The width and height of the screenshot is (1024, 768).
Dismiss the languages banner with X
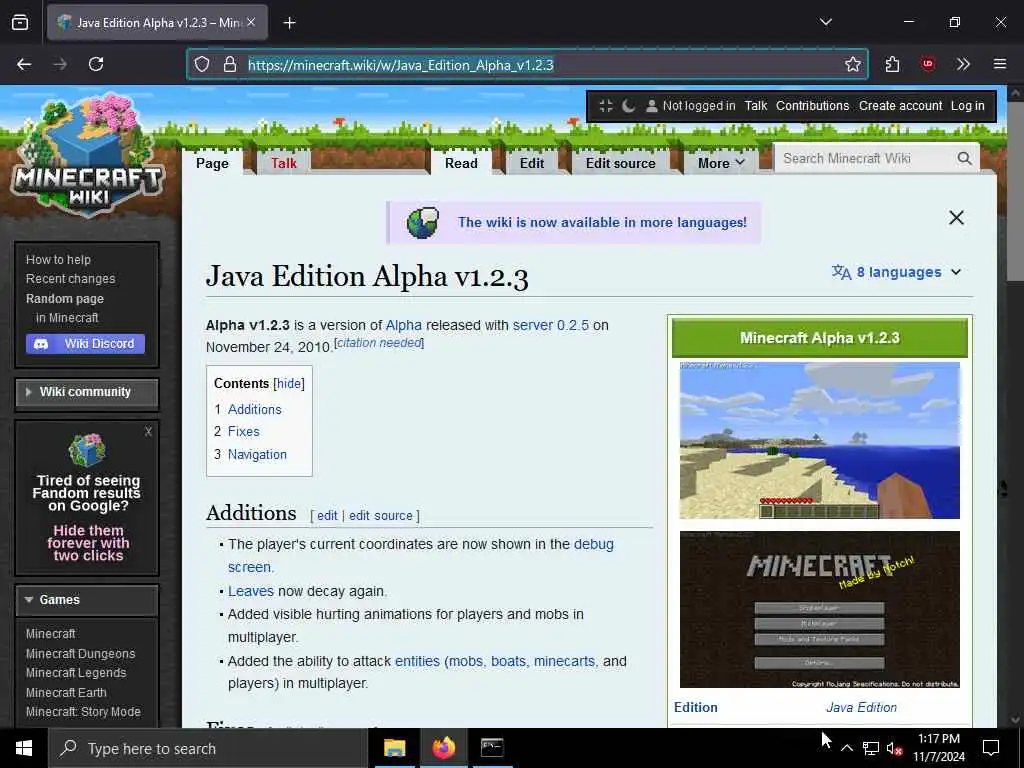[956, 218]
